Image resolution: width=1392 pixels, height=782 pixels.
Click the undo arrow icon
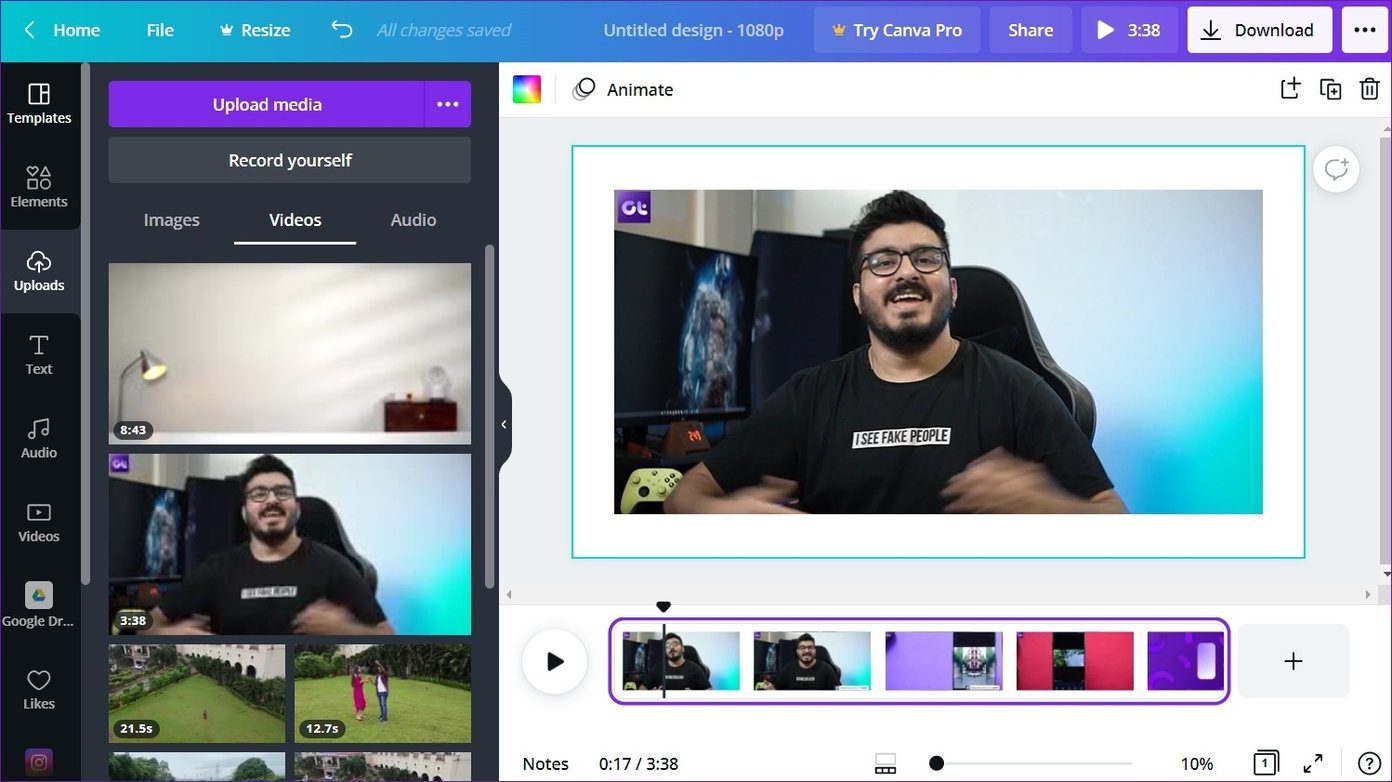coord(342,30)
